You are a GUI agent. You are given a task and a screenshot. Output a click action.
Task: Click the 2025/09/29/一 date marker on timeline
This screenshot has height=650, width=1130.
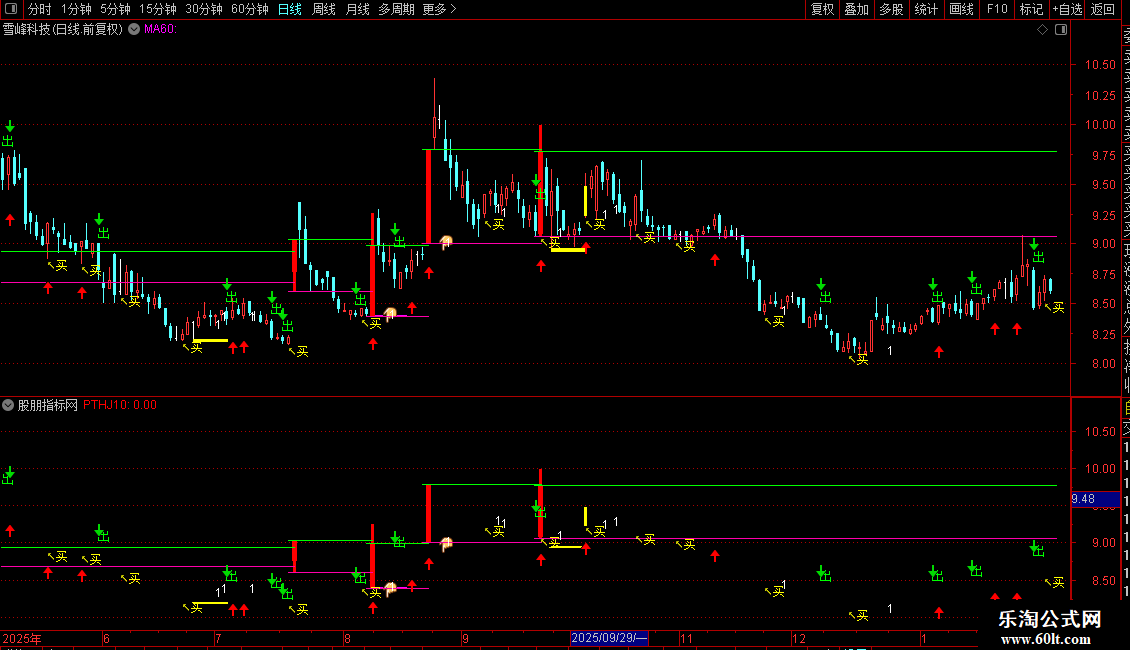[x=609, y=638]
